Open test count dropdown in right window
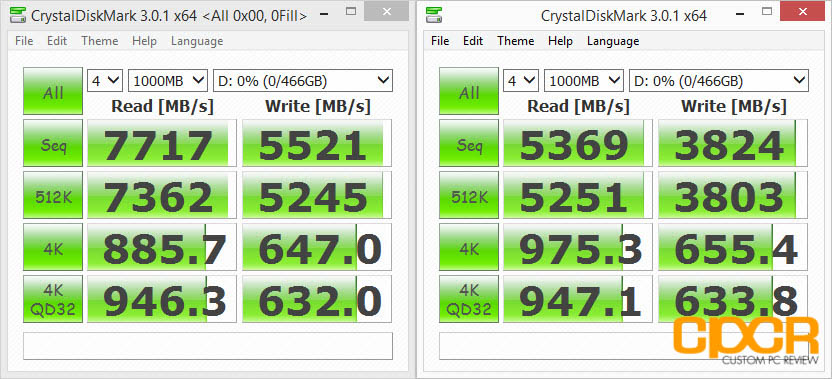The width and height of the screenshot is (832, 379). tap(521, 81)
